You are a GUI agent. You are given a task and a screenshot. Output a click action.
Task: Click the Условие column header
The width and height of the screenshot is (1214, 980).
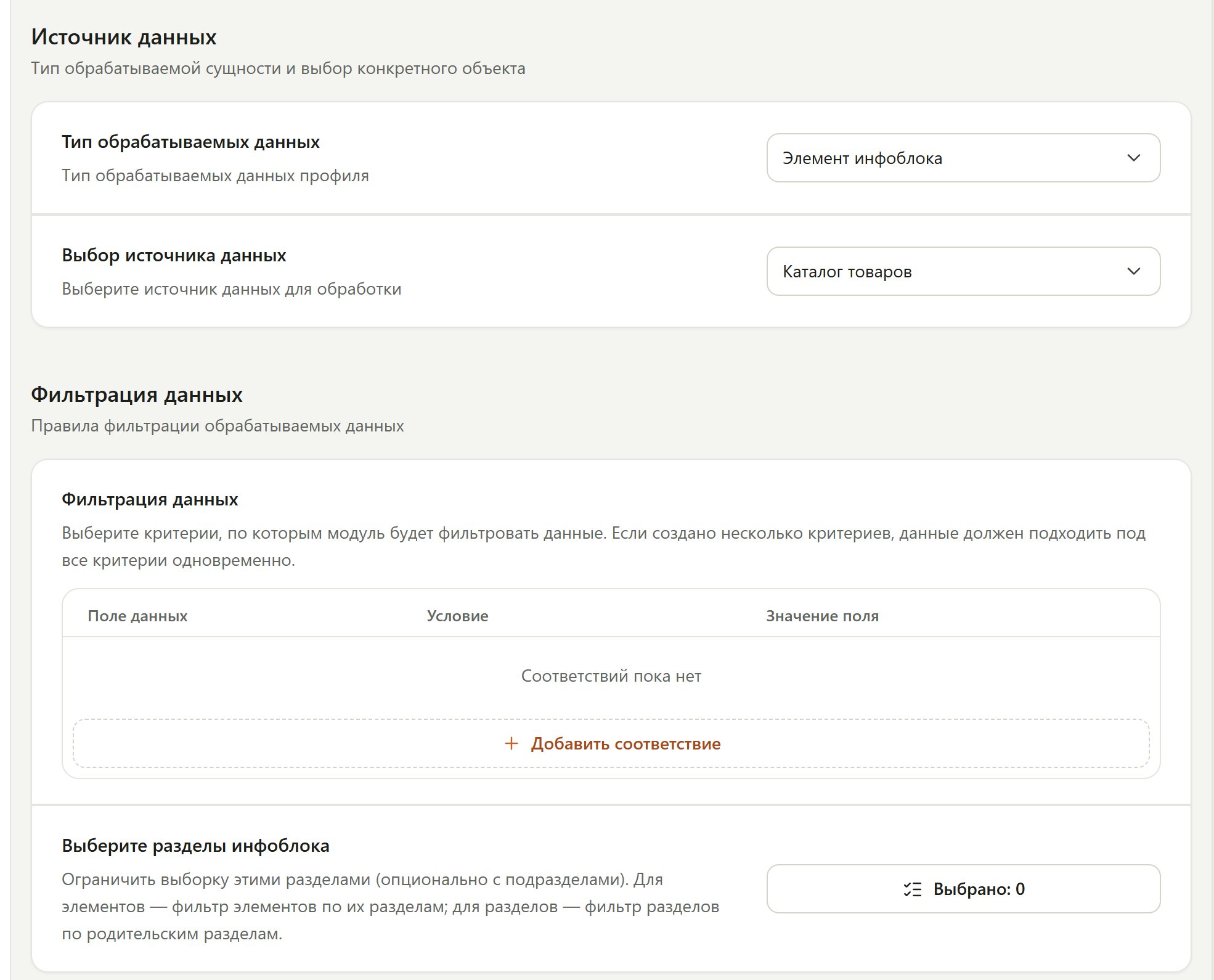(457, 616)
